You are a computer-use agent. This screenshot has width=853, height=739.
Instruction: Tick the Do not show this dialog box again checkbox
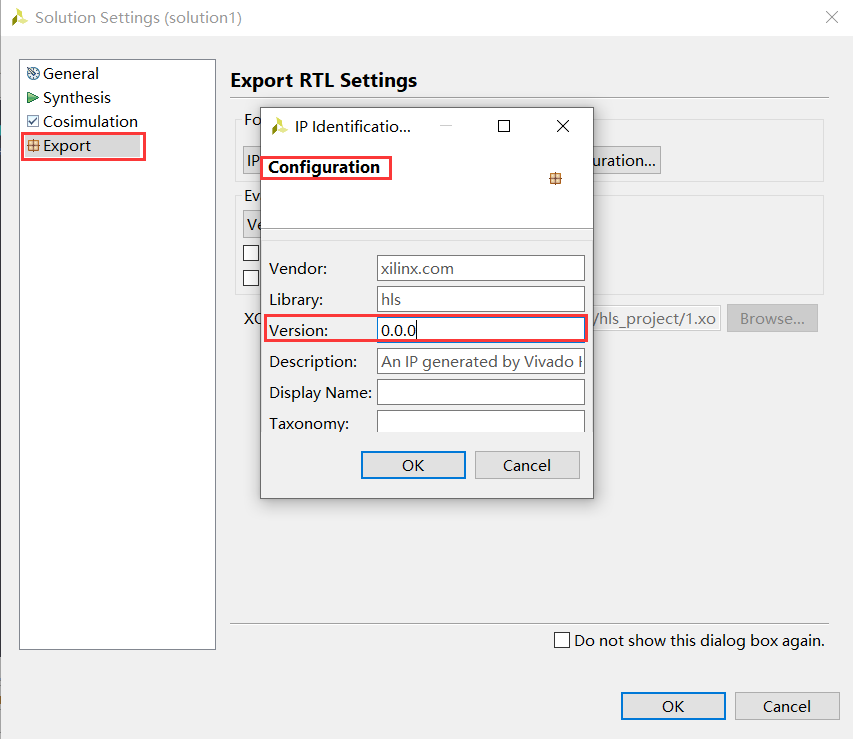[561, 640]
